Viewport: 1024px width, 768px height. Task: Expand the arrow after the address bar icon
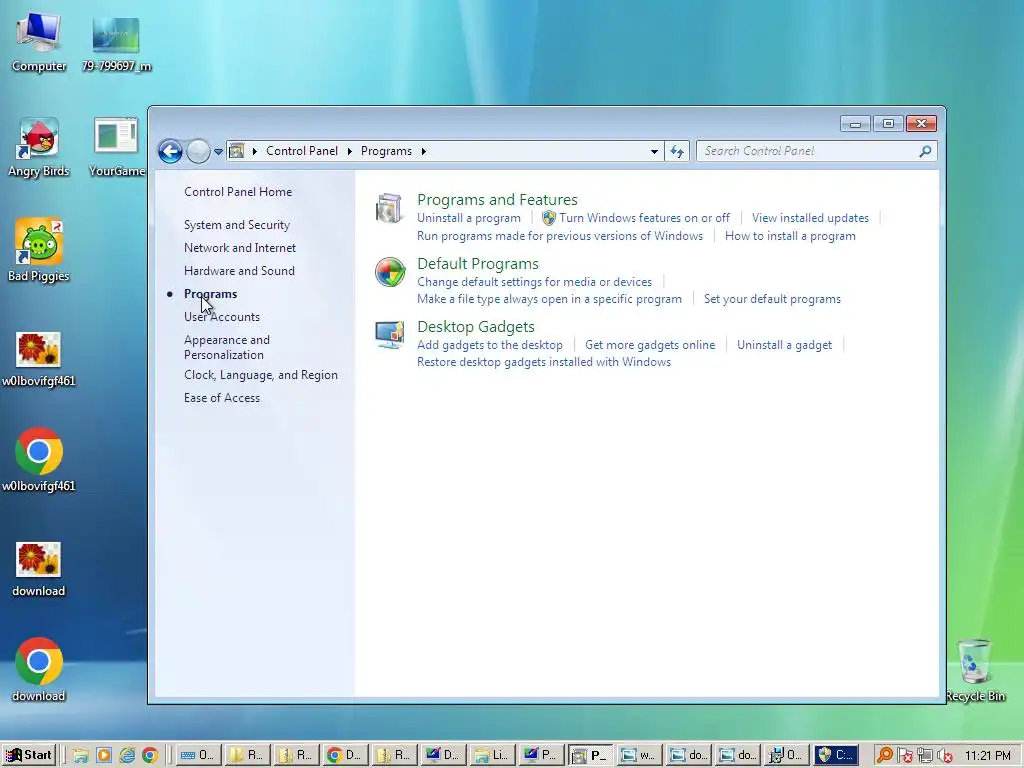pos(255,151)
